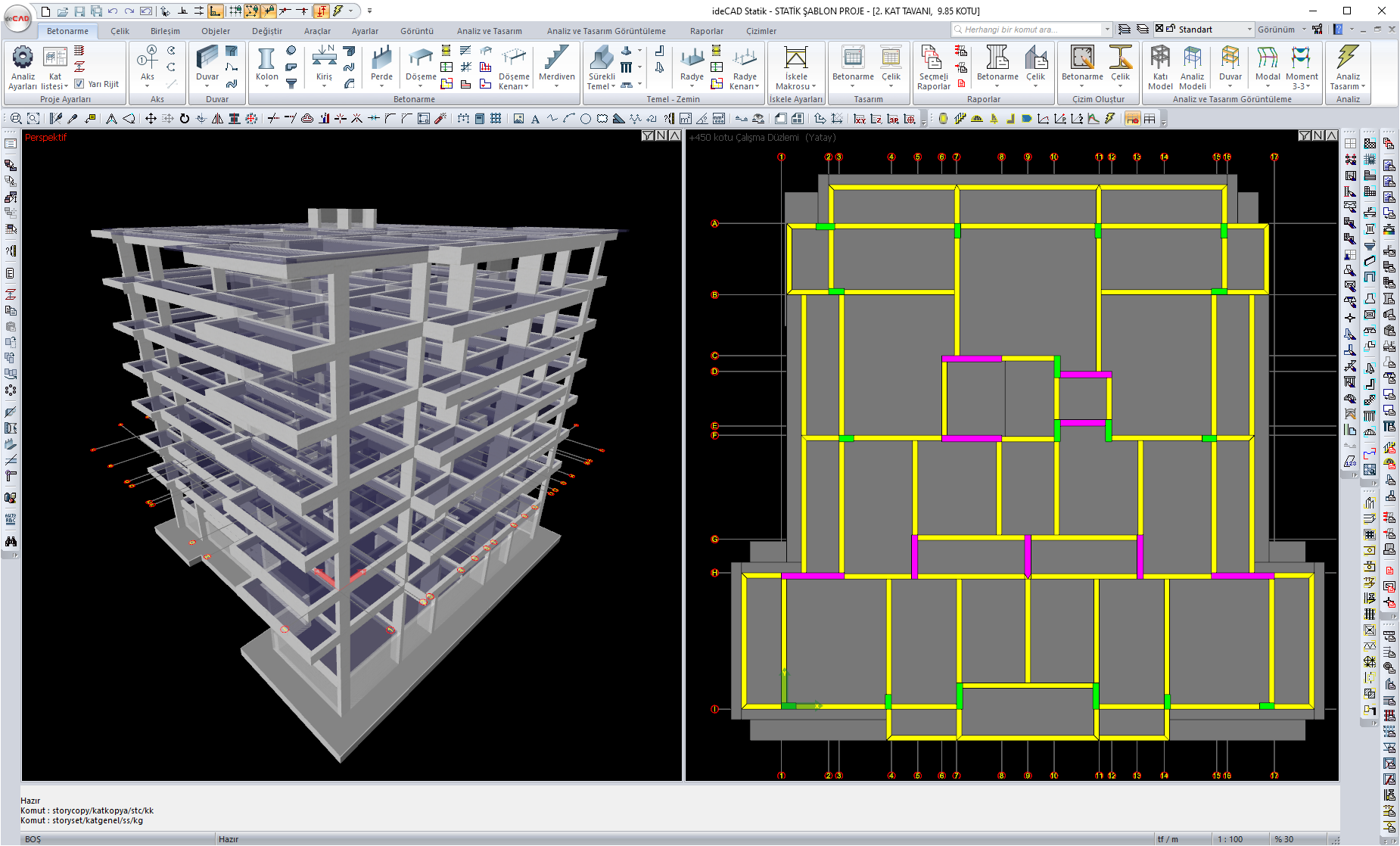
Task: Click the rotate tool in the toolbar
Action: 184,119
